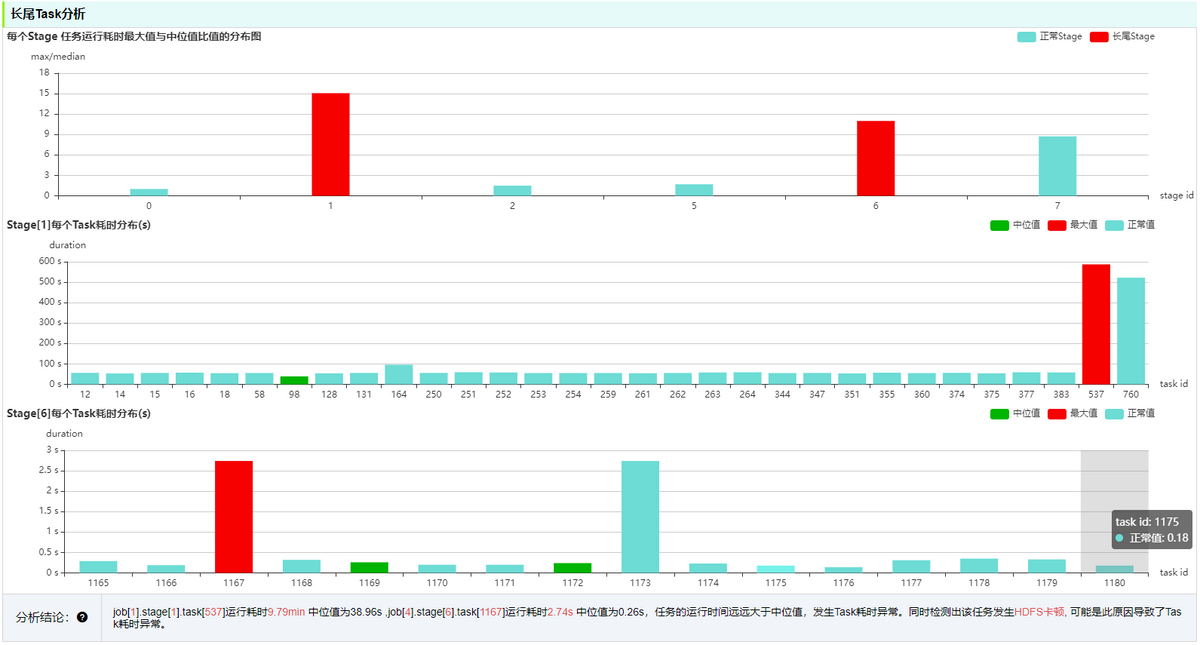The image size is (1200, 645).
Task: Click the red task 537 bar
Action: coord(1096,324)
